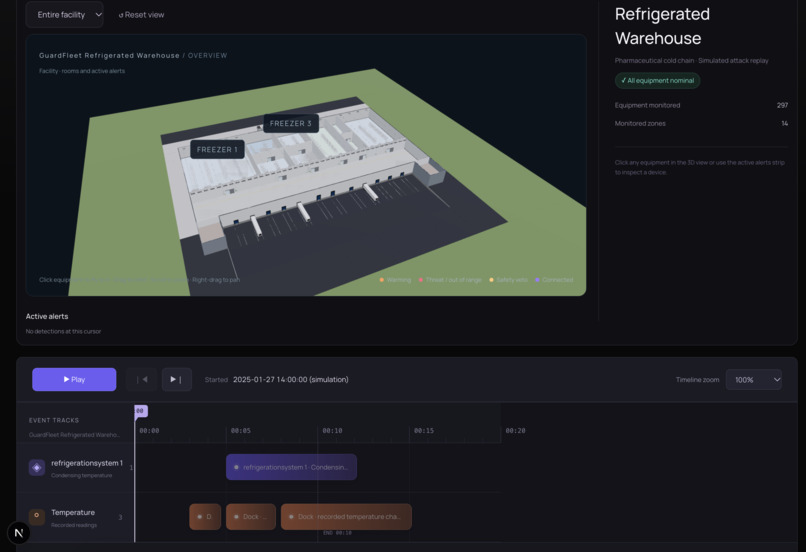The image size is (806, 552).
Task: Click the Monitored zones value 14
Action: coord(784,123)
